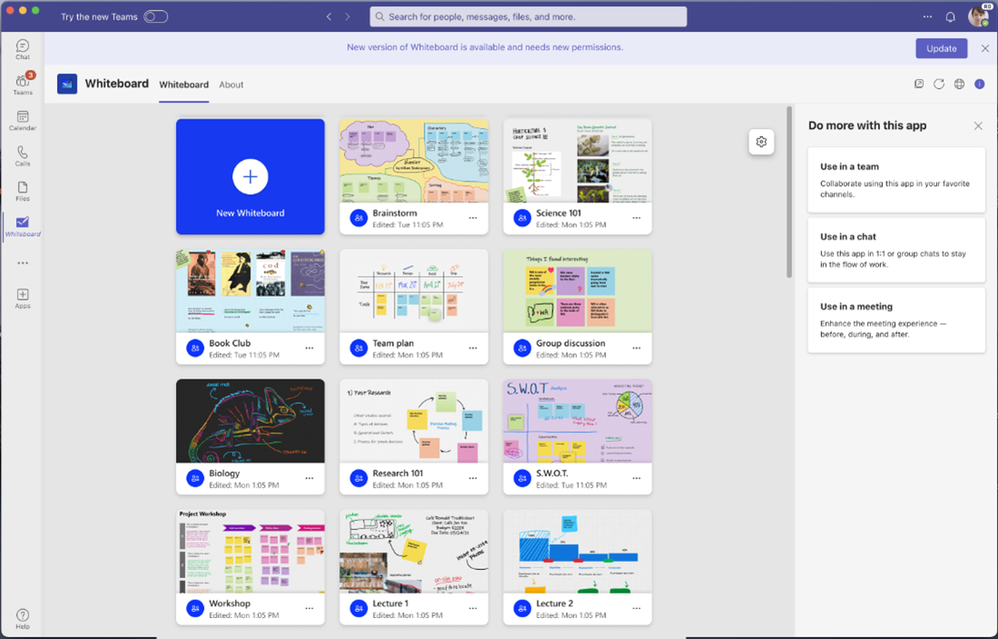Show more apps ellipsis in sidebar

[x=22, y=263]
